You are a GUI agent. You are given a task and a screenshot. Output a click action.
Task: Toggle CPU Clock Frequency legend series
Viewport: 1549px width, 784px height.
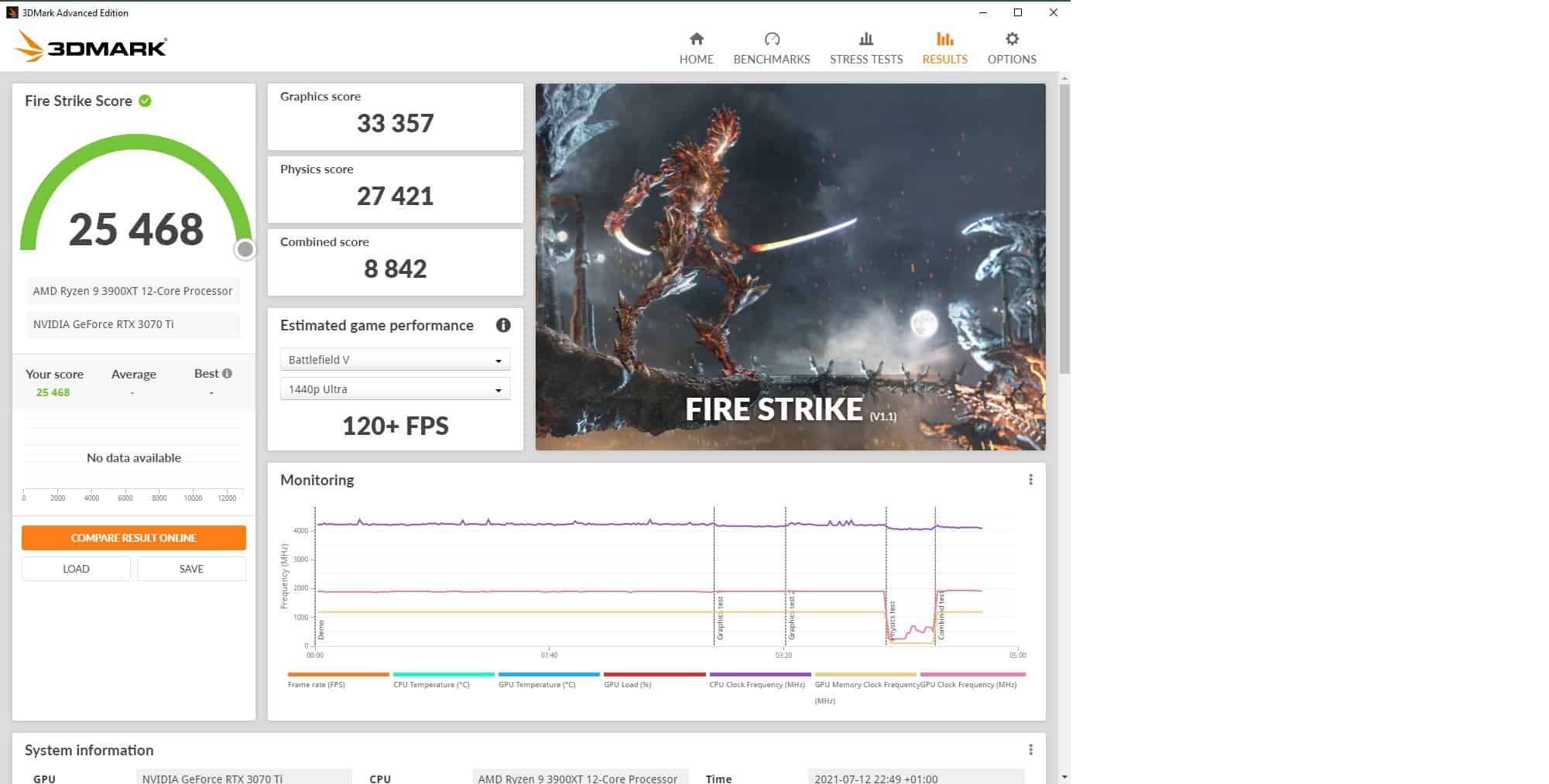(x=759, y=680)
